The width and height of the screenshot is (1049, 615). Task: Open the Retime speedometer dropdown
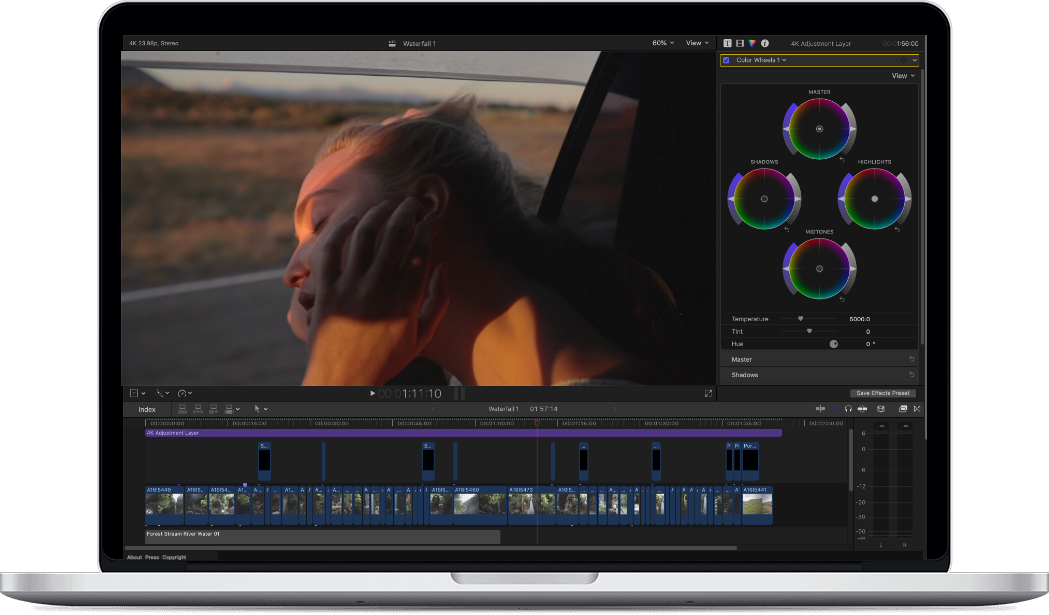[x=185, y=393]
